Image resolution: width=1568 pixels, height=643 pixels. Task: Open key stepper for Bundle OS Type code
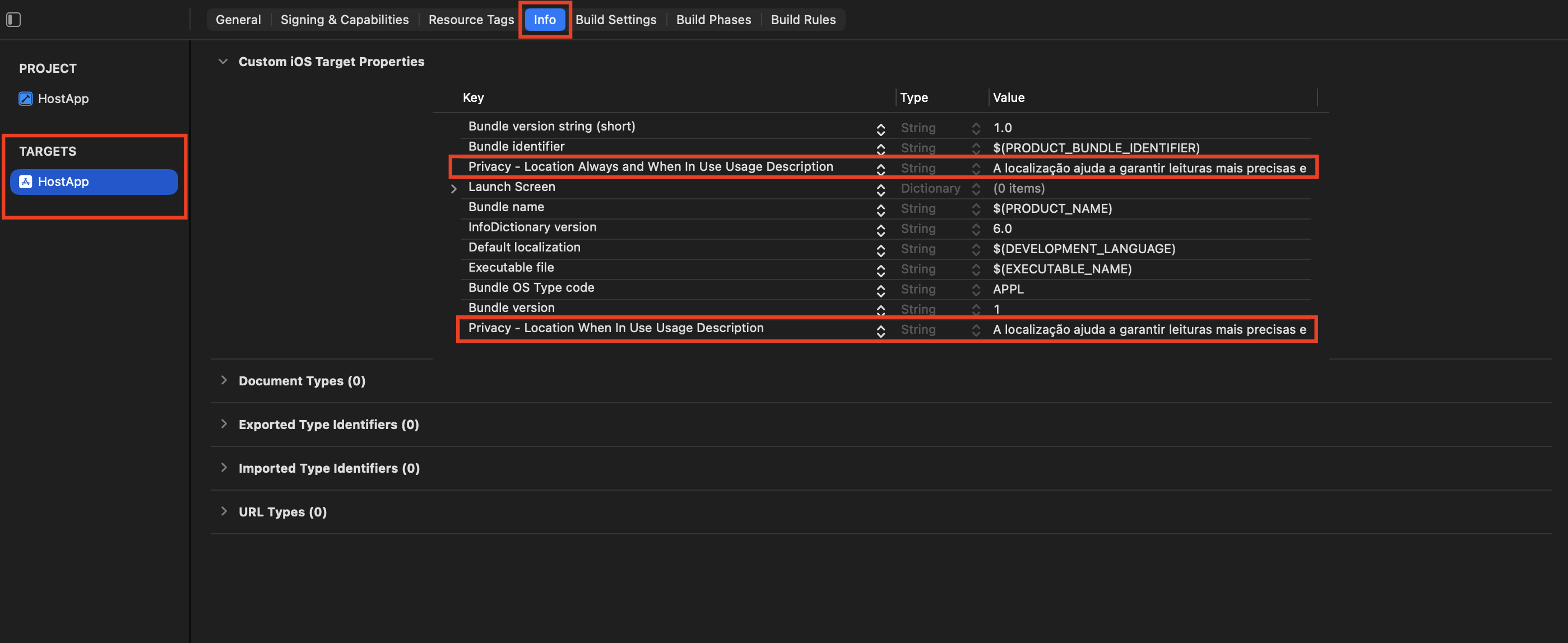881,290
